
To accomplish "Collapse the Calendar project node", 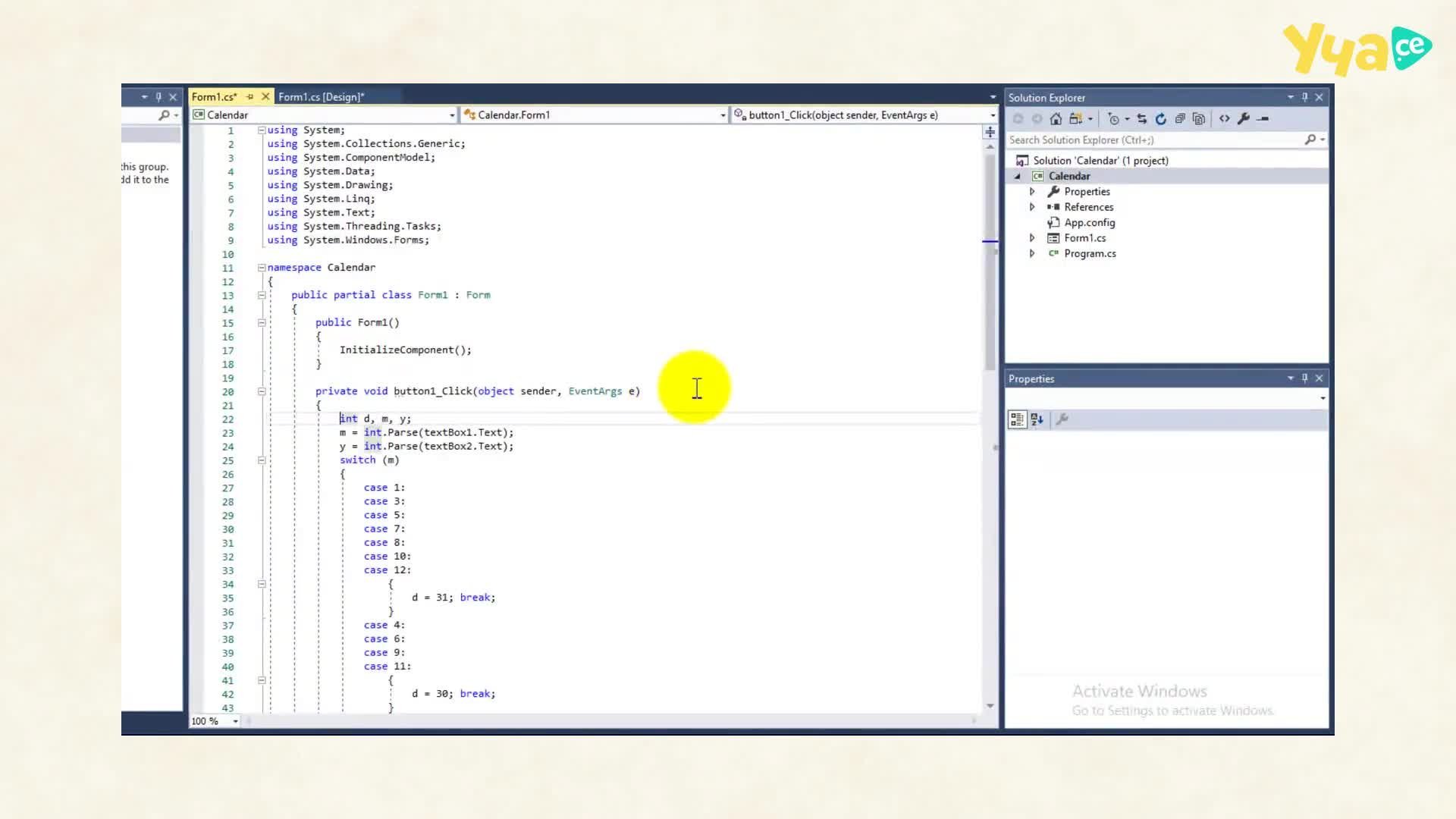I will [x=1018, y=176].
